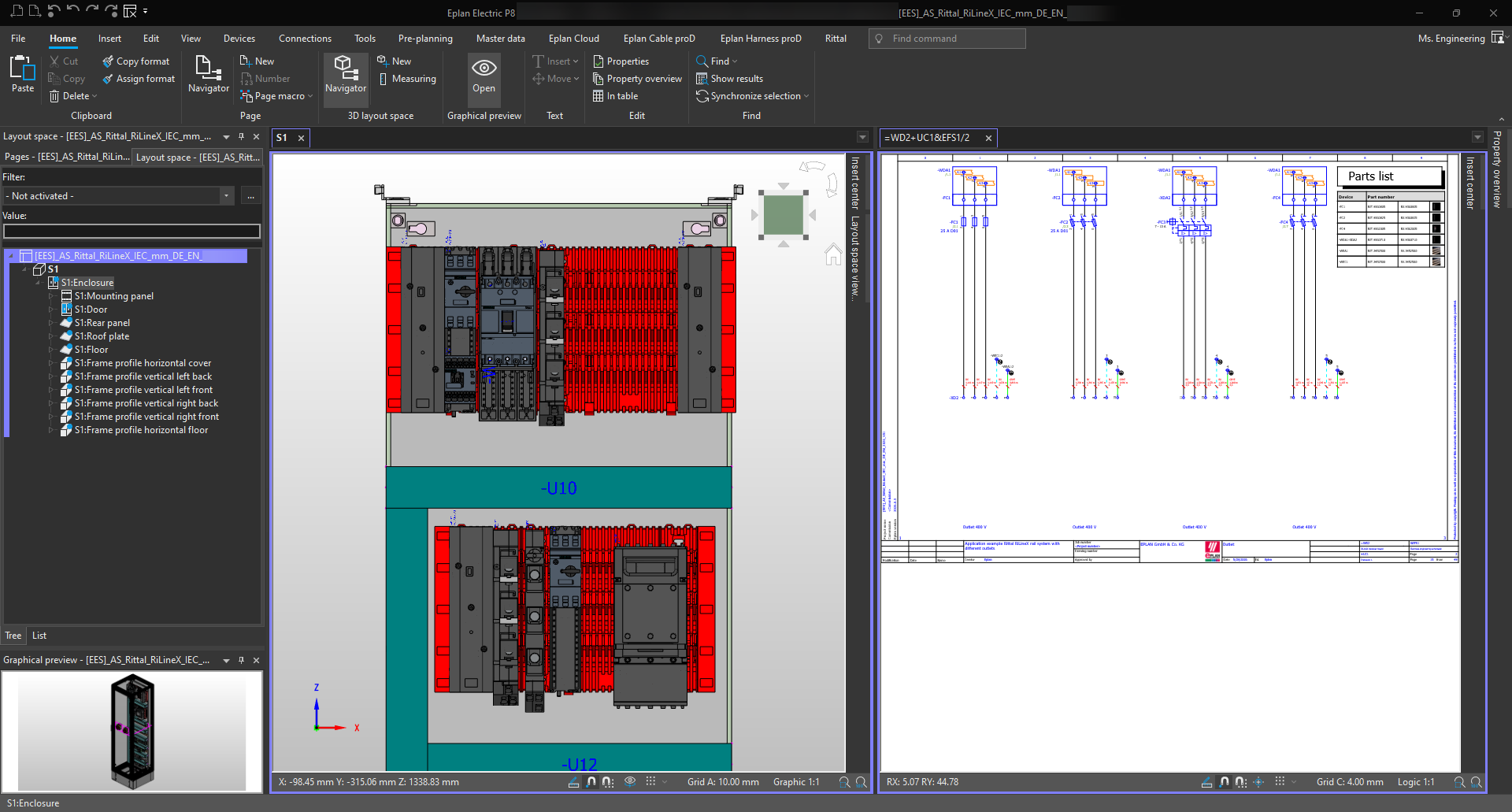Click the zoom entire page icon in schematic status bar
The image size is (1512, 812).
(x=1477, y=782)
